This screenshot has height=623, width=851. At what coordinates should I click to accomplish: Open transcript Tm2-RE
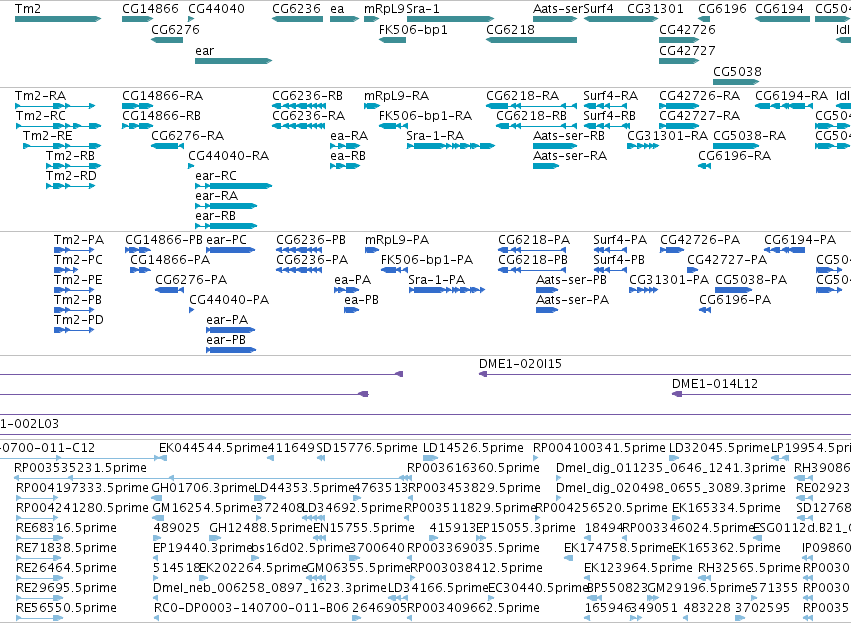(62, 146)
